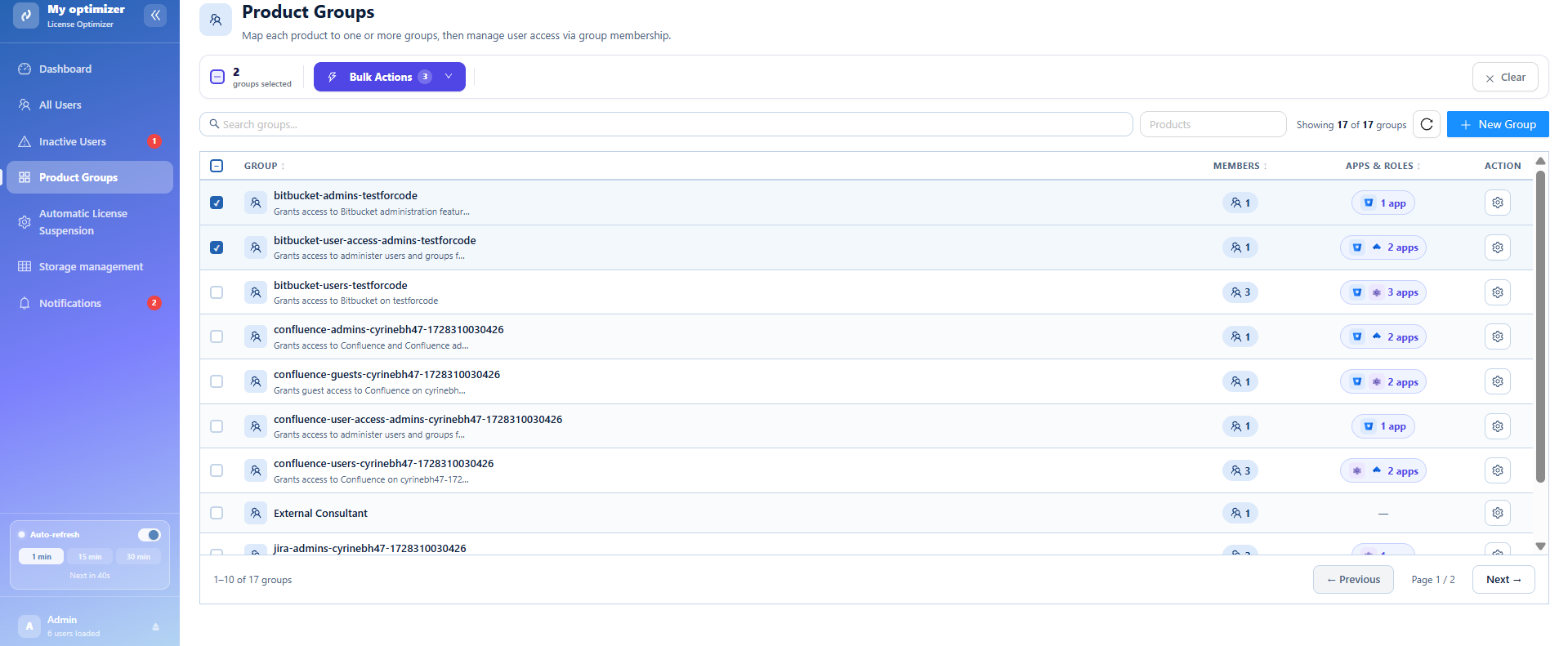
Task: Click the group icon of External Consultant
Action: [256, 513]
